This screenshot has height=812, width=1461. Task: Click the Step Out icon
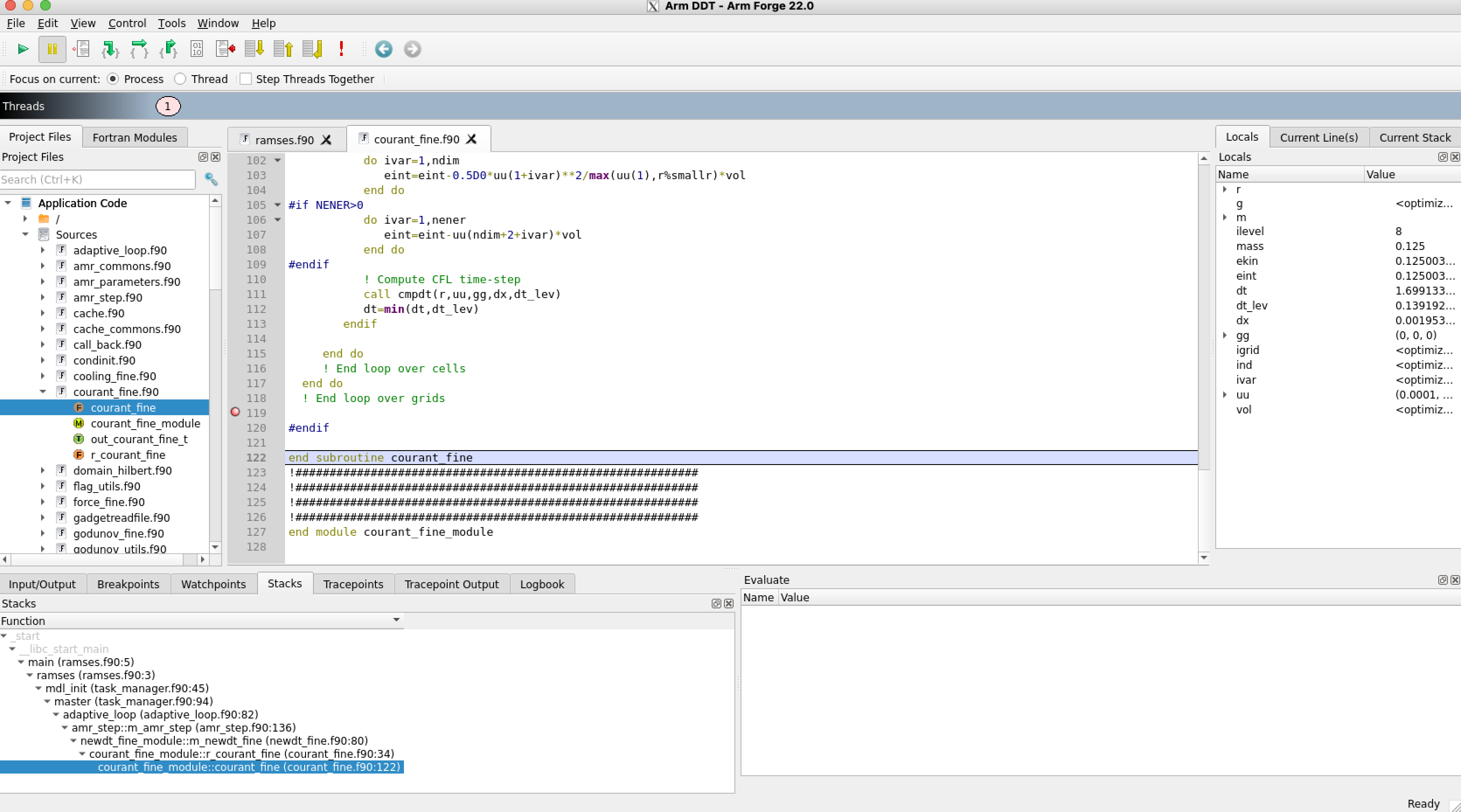tap(168, 49)
